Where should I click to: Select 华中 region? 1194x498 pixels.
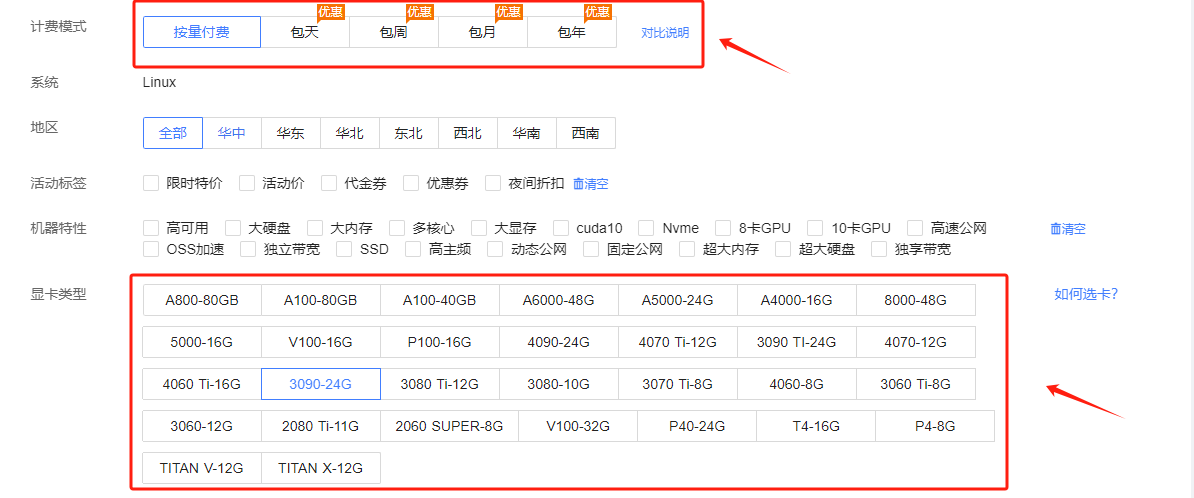231,133
